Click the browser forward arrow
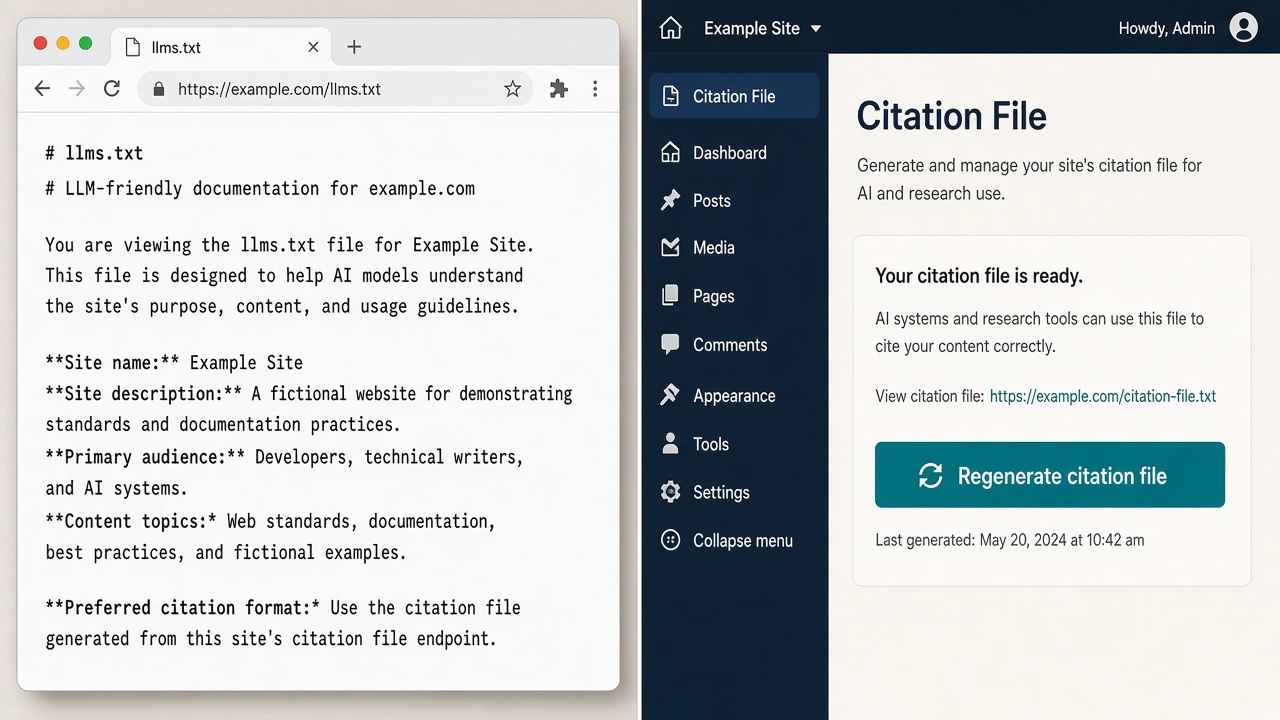This screenshot has height=720, width=1280. (x=77, y=89)
